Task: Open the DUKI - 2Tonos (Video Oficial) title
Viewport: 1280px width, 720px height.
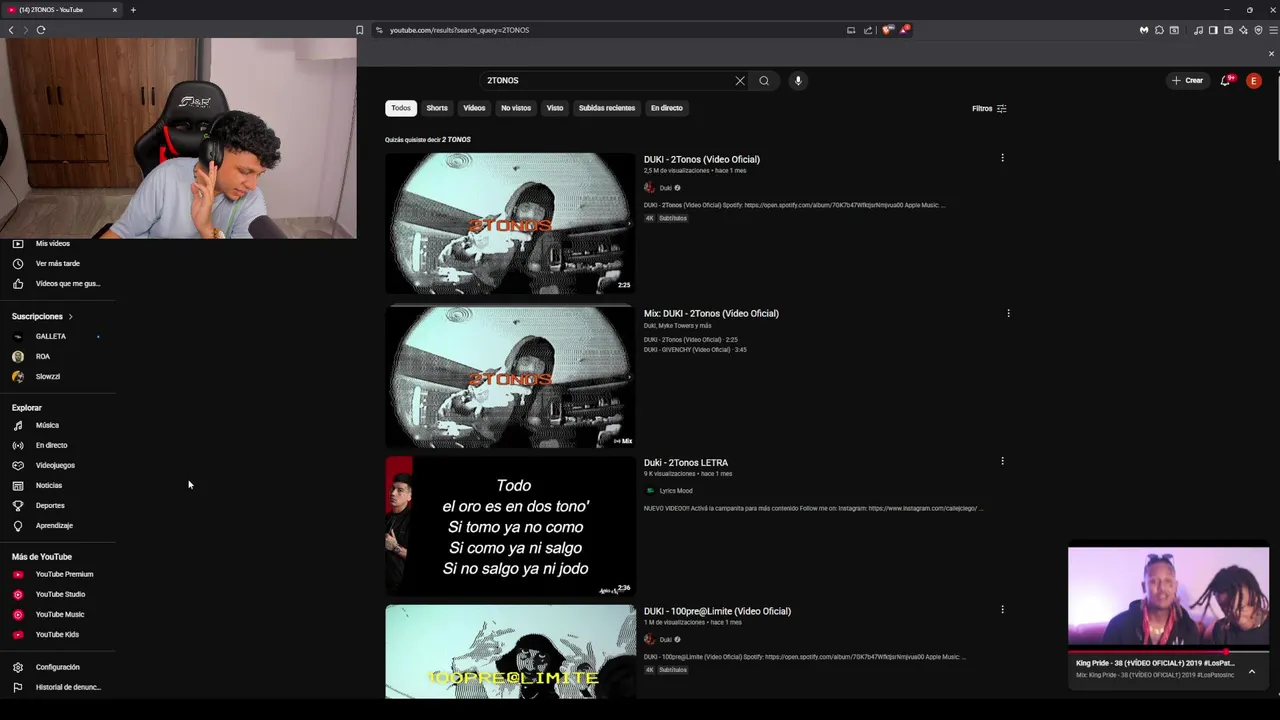Action: coord(702,160)
